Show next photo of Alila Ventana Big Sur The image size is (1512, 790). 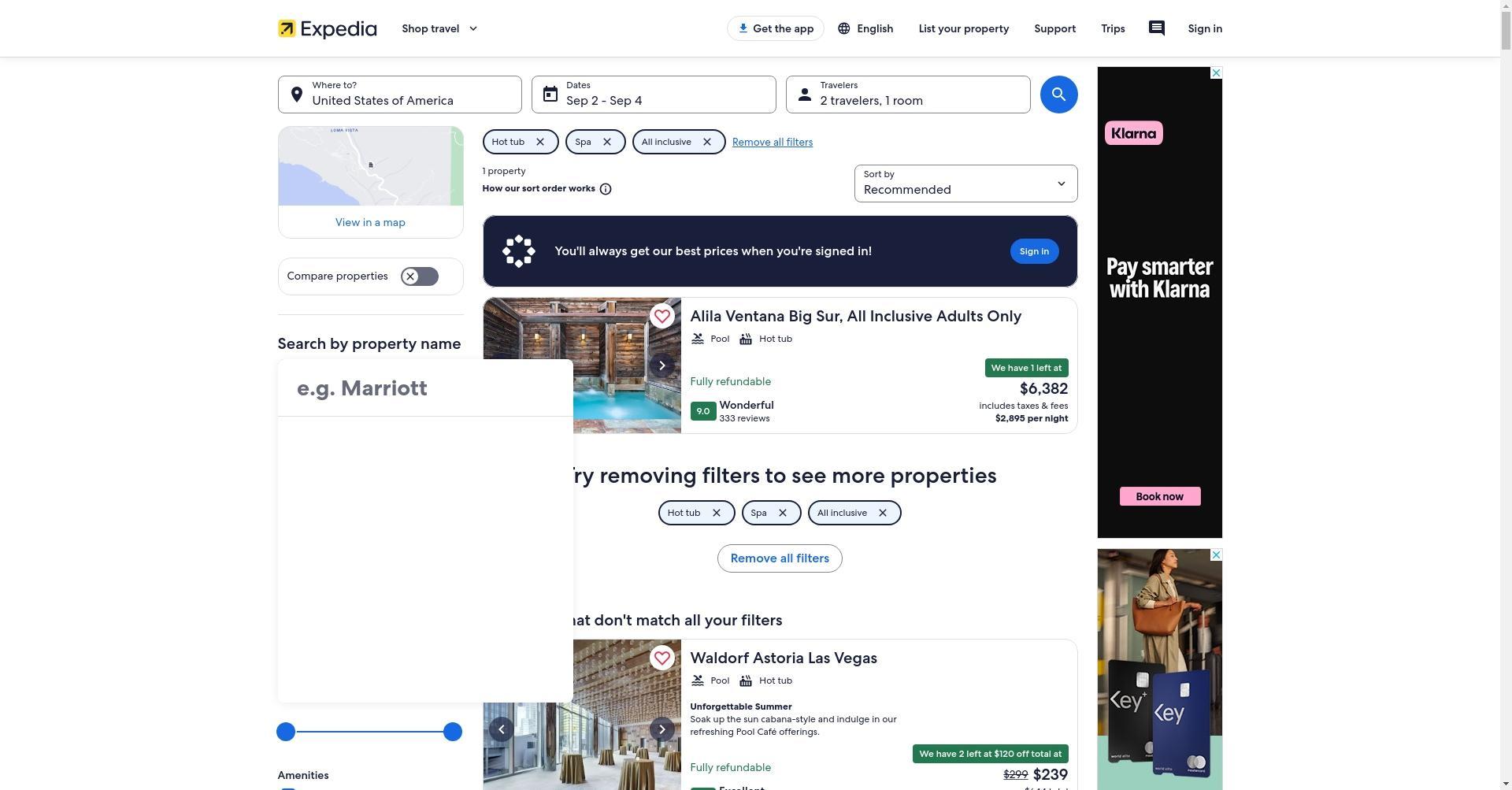[661, 365]
